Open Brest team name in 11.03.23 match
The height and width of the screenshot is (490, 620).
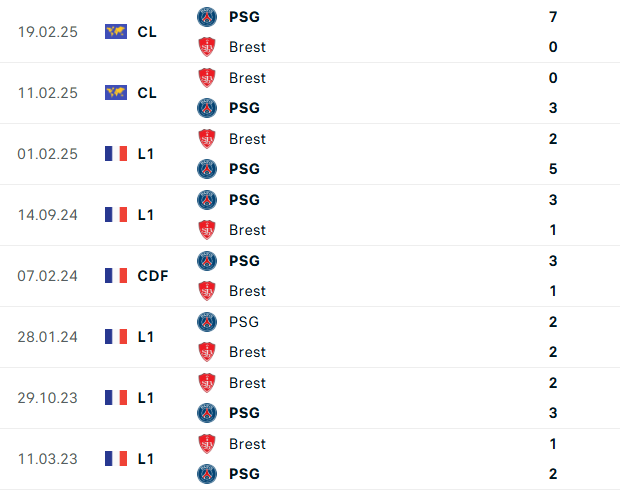click(247, 443)
